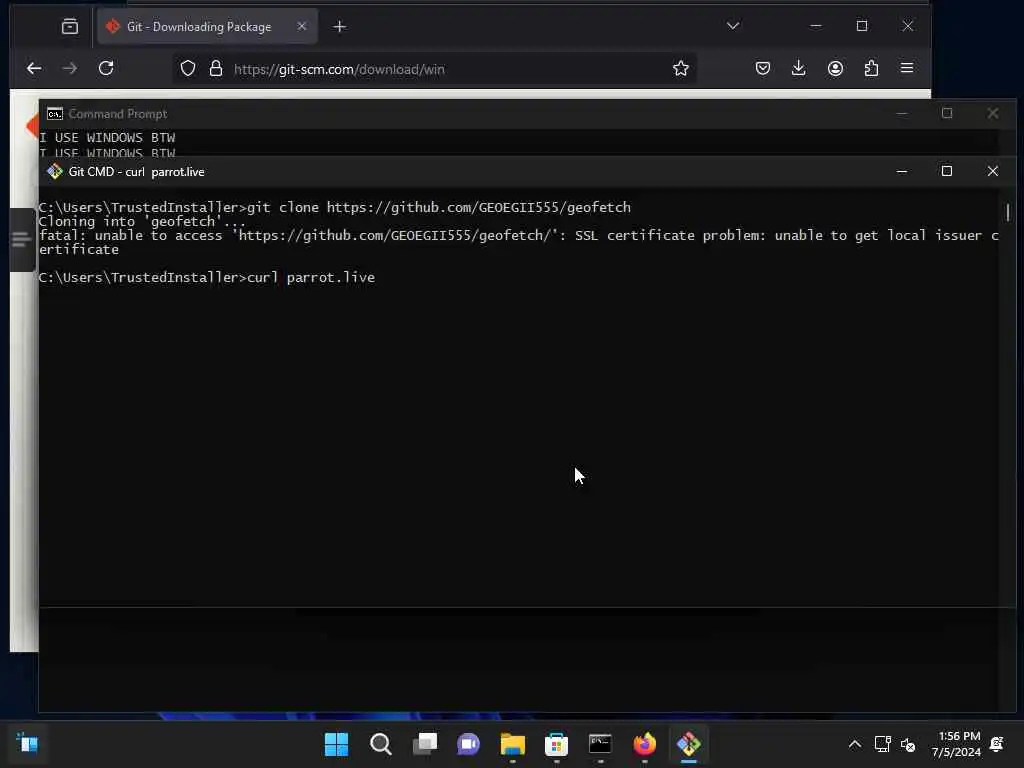This screenshot has height=768, width=1024.
Task: Open the muted volume tray icon
Action: 908,744
